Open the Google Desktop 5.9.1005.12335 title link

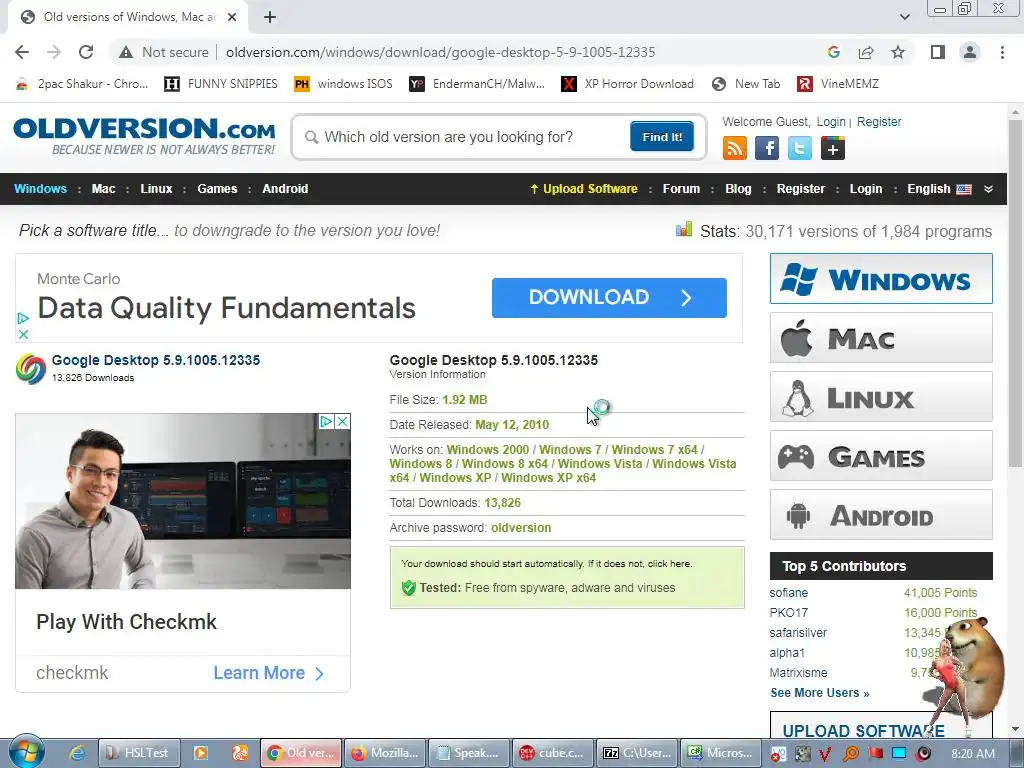tap(155, 360)
